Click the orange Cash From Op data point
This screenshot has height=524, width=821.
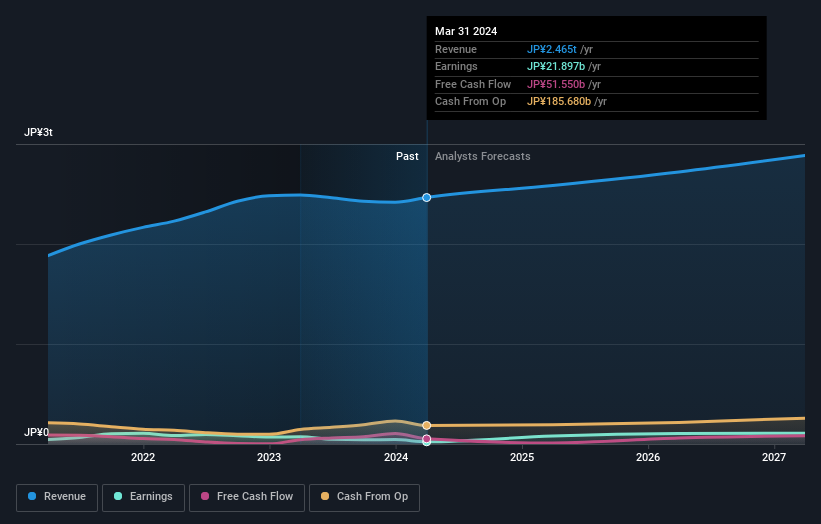[x=427, y=426]
